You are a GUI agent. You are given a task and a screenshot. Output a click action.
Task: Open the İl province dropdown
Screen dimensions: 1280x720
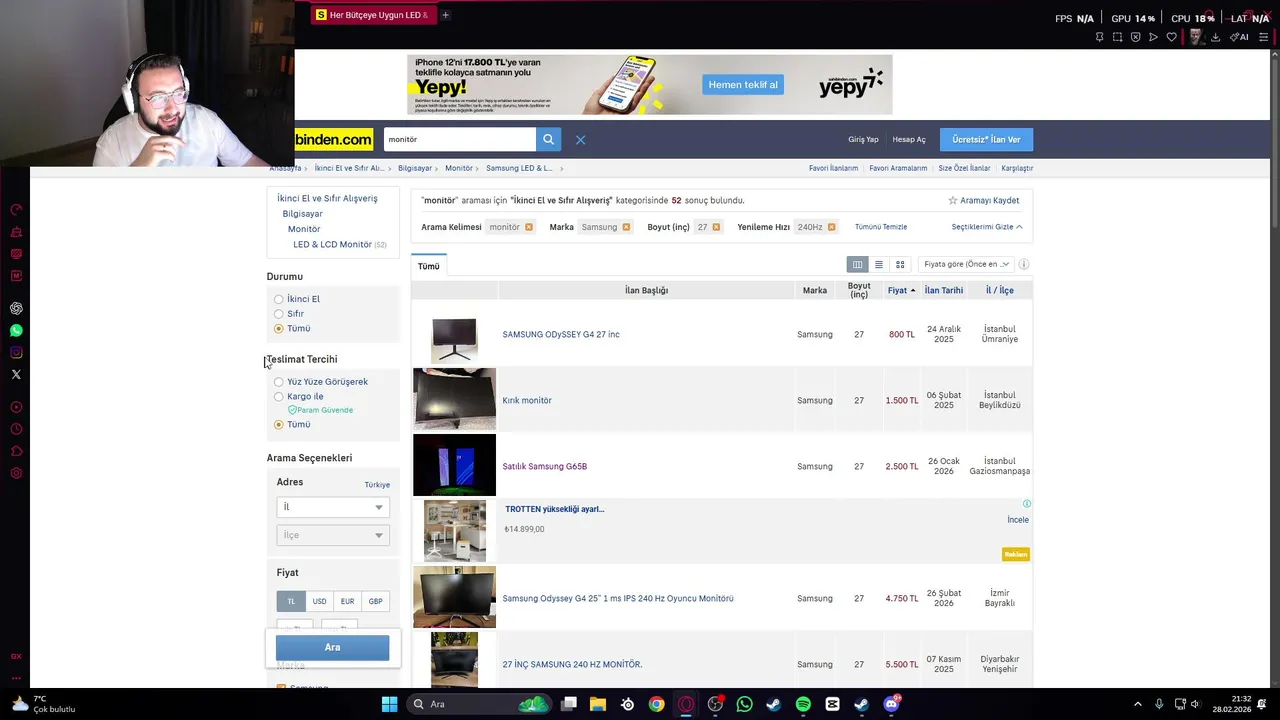tap(332, 507)
